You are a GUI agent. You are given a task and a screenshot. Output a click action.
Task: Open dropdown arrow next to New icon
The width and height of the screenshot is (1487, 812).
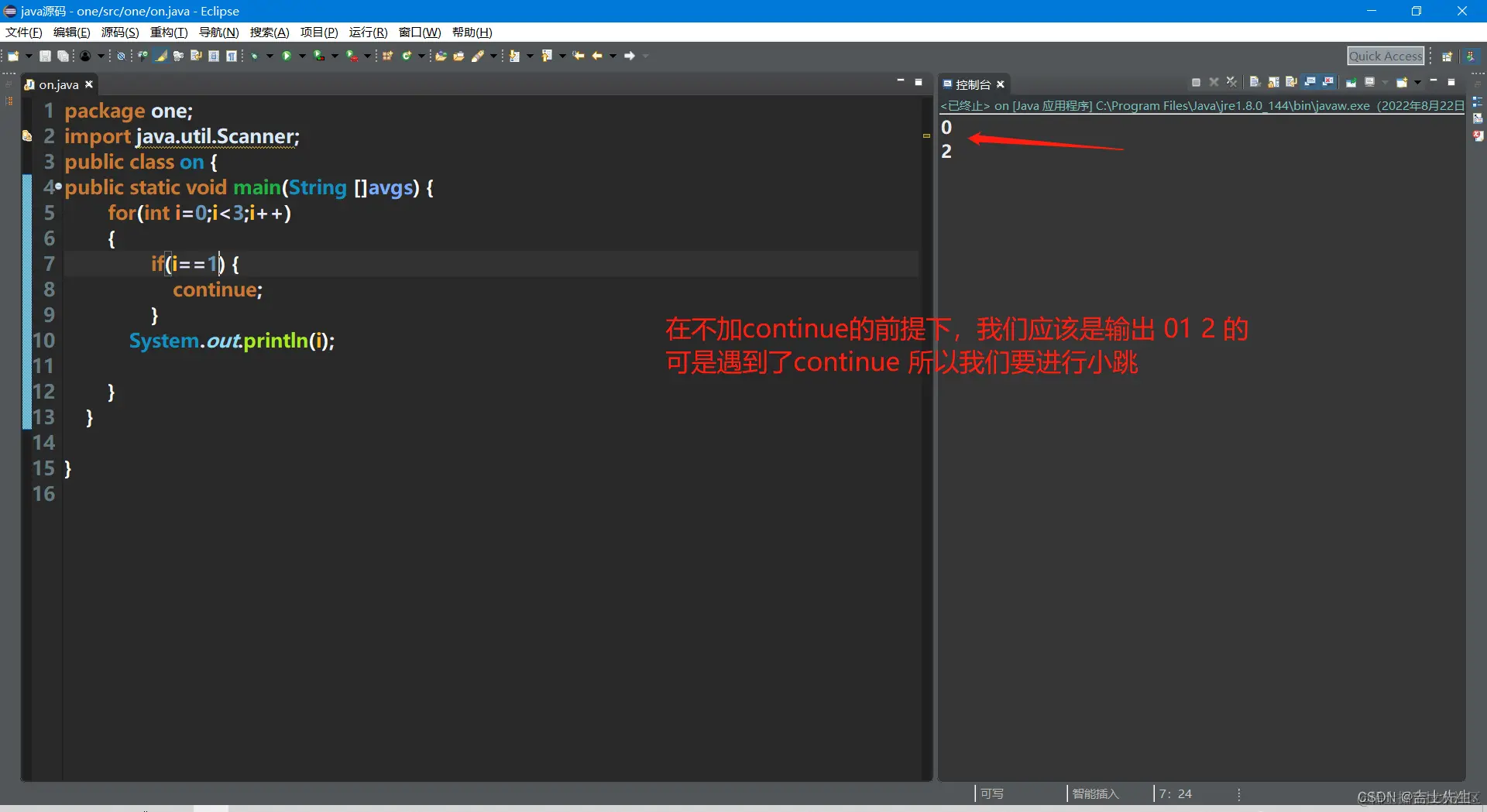point(29,56)
